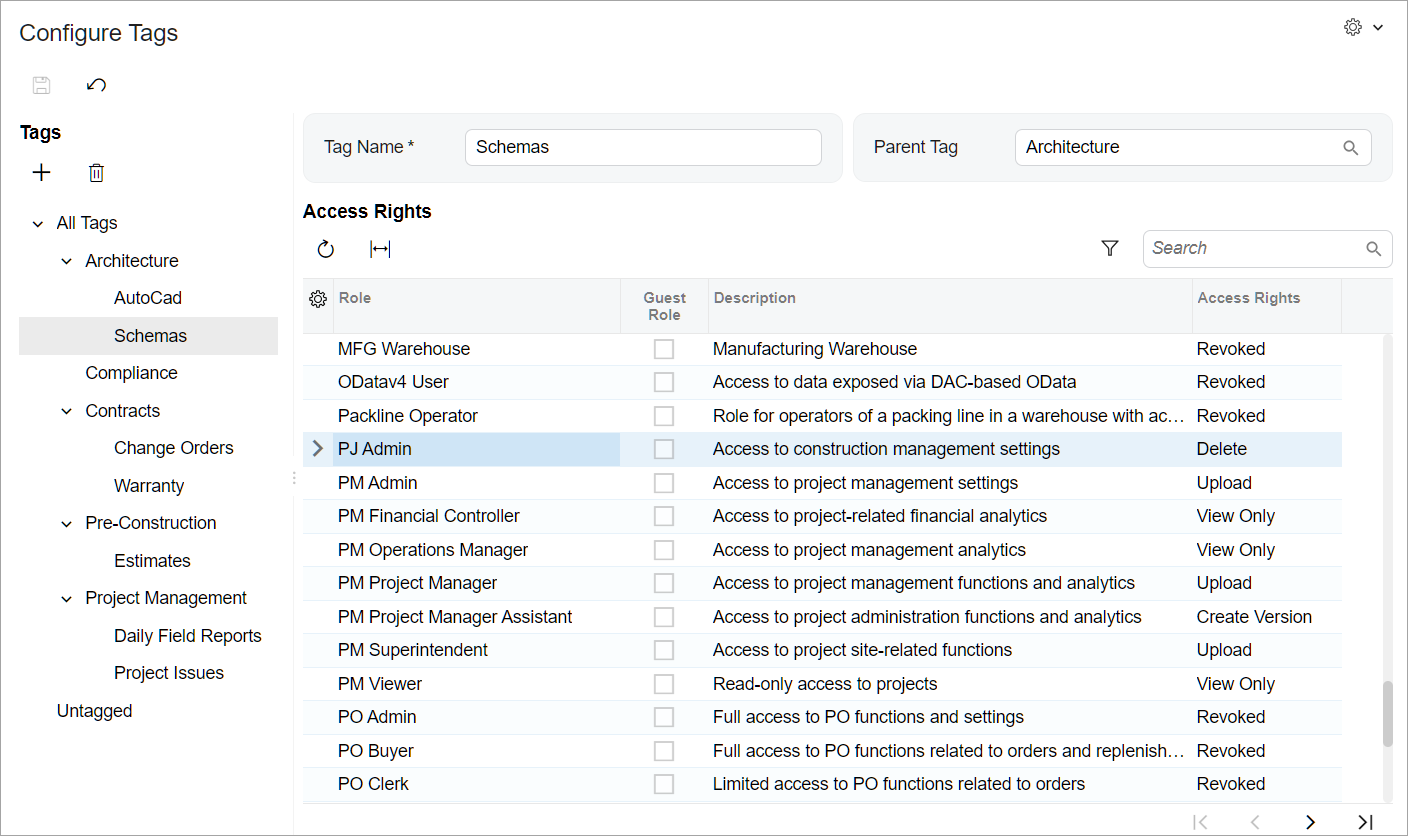Open grid column configuration gear

pos(318,299)
